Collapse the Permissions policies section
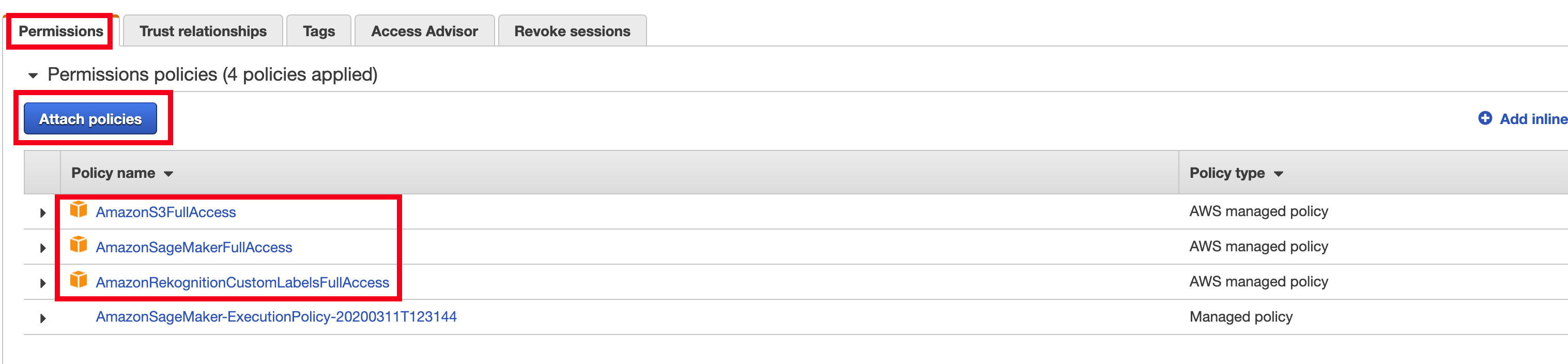1568x364 pixels. (x=33, y=75)
